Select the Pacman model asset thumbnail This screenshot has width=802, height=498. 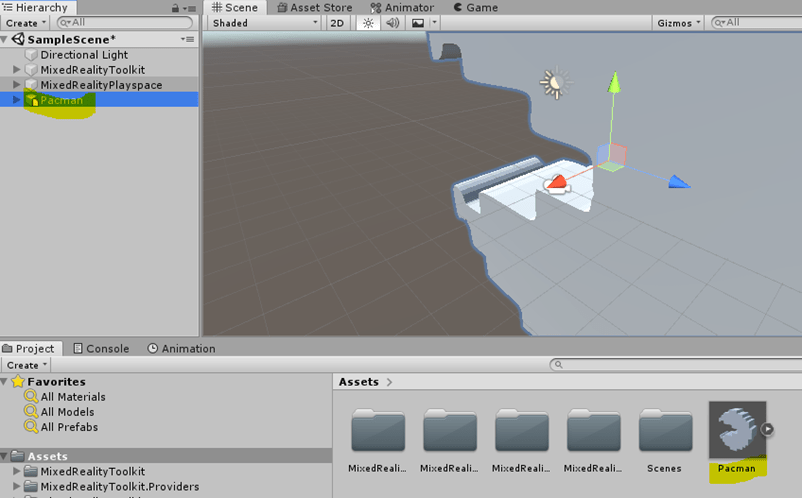click(736, 430)
